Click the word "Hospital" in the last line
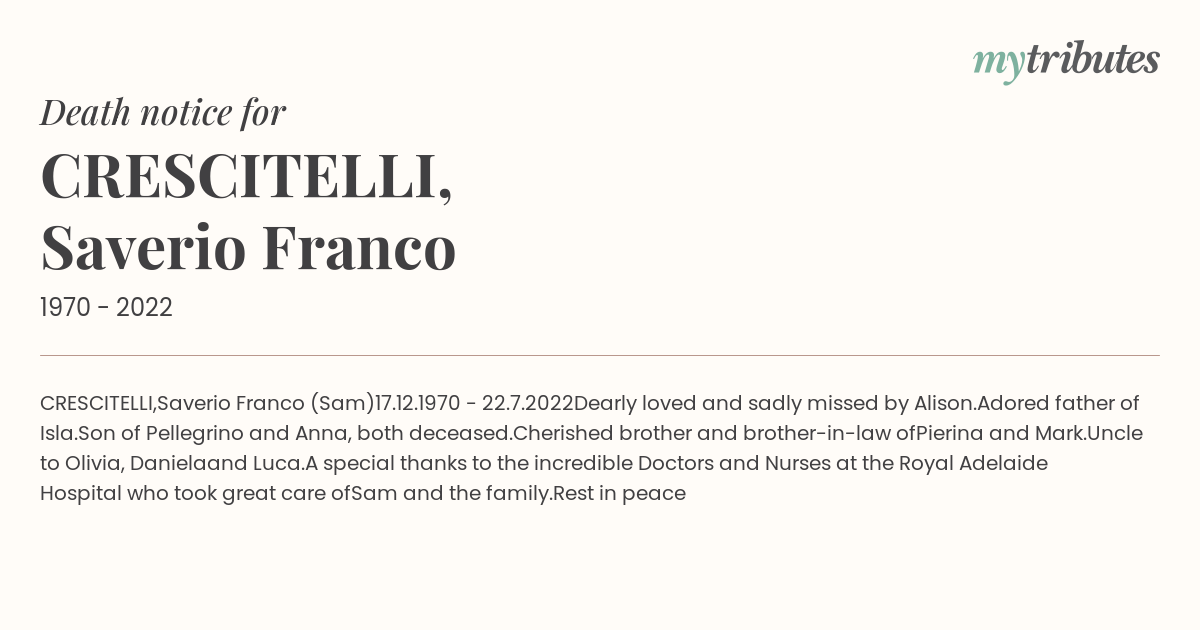 click(x=80, y=493)
